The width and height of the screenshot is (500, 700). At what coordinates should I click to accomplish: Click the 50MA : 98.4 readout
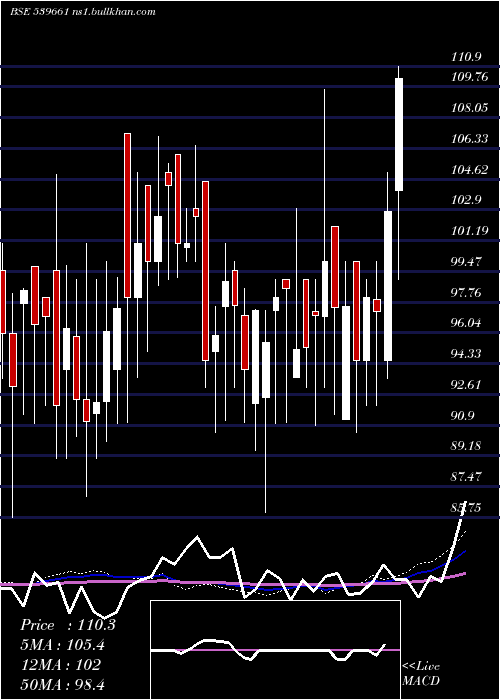click(63, 684)
